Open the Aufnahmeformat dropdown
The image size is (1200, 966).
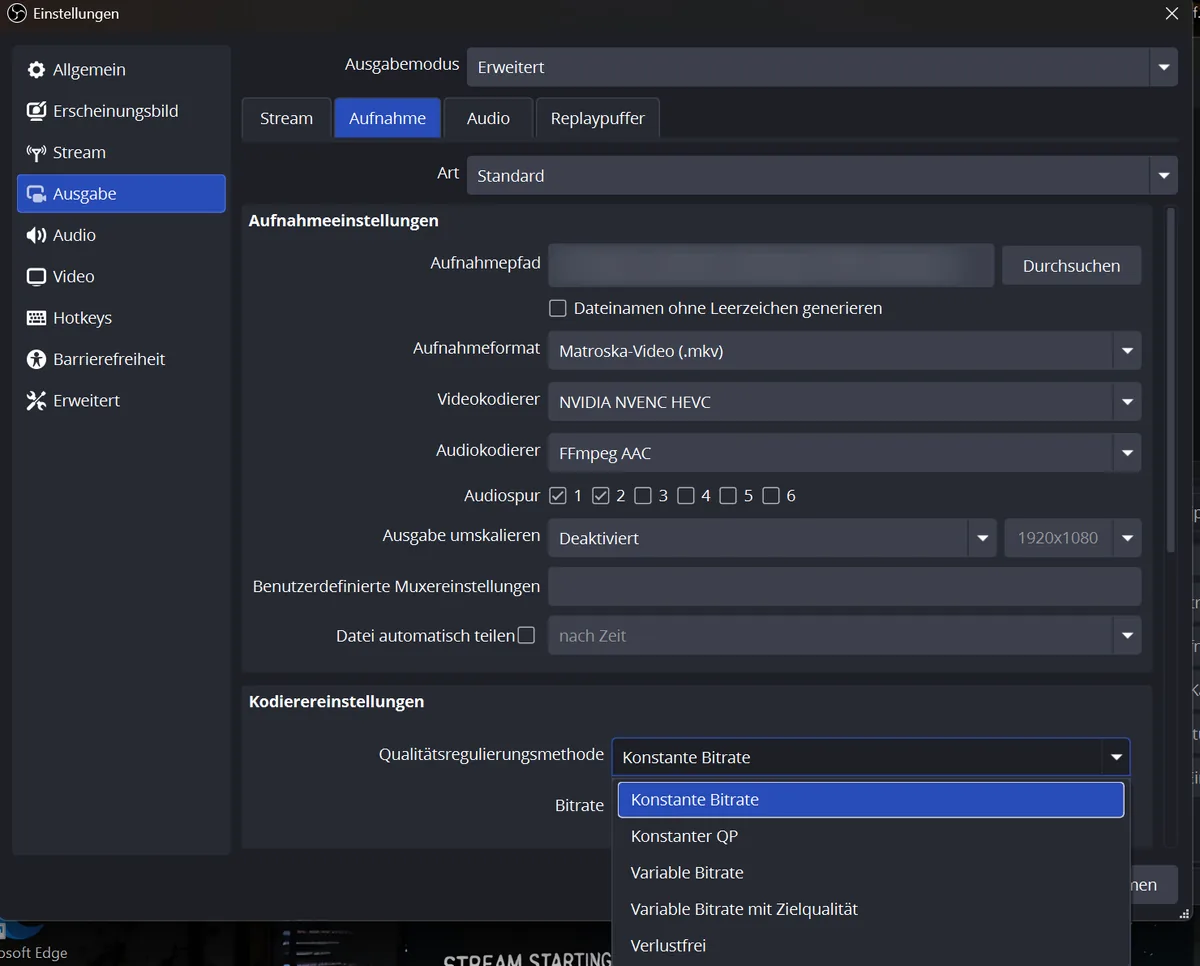click(844, 351)
